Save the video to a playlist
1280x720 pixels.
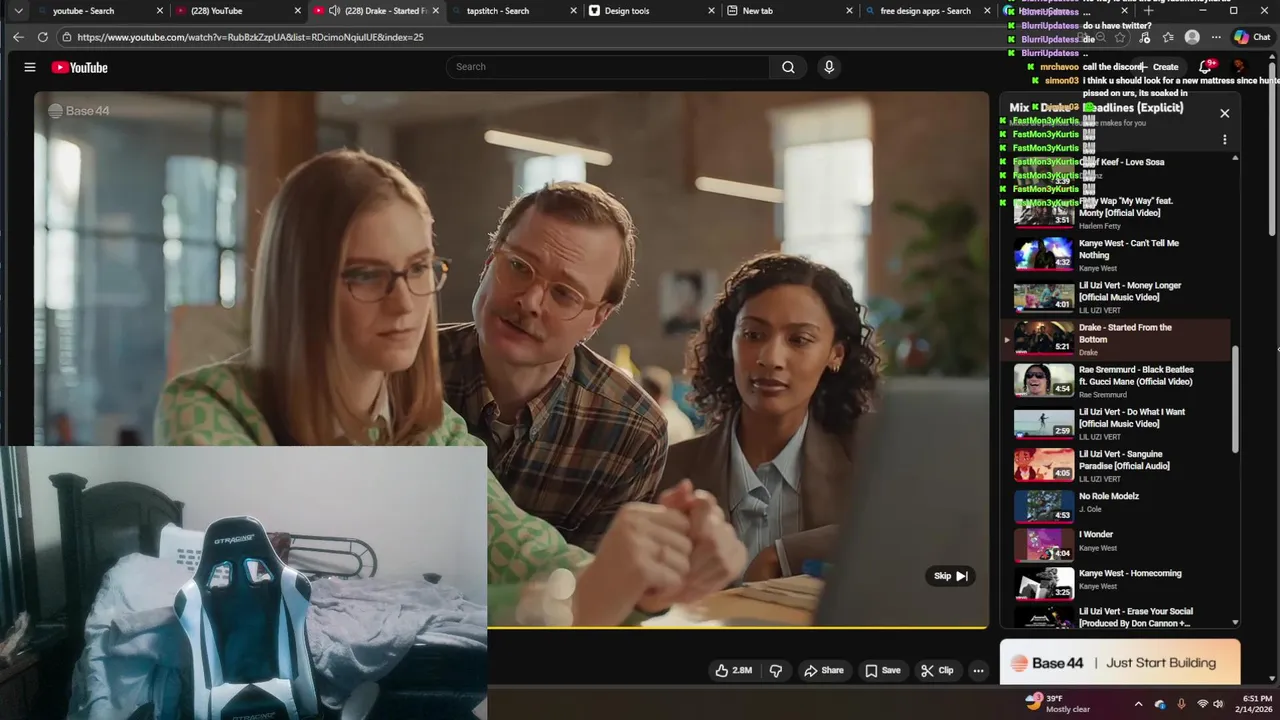point(883,670)
